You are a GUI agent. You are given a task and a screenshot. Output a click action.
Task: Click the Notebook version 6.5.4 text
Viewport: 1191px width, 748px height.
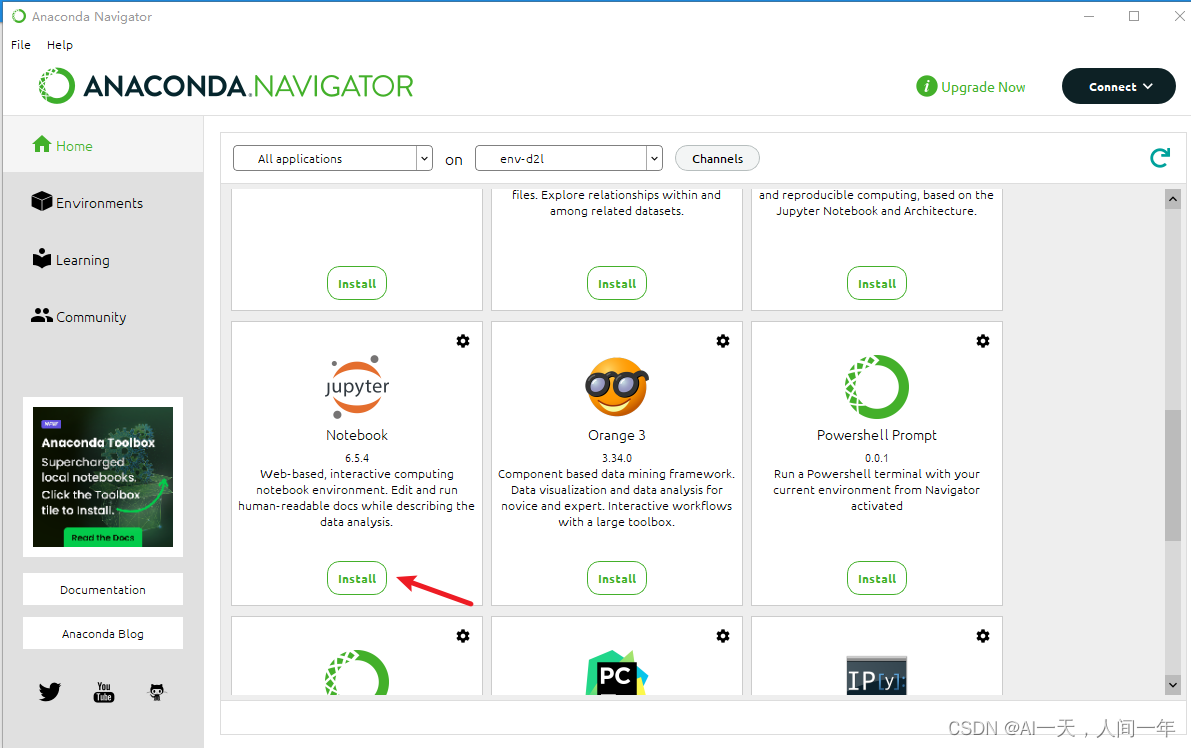[x=356, y=458]
